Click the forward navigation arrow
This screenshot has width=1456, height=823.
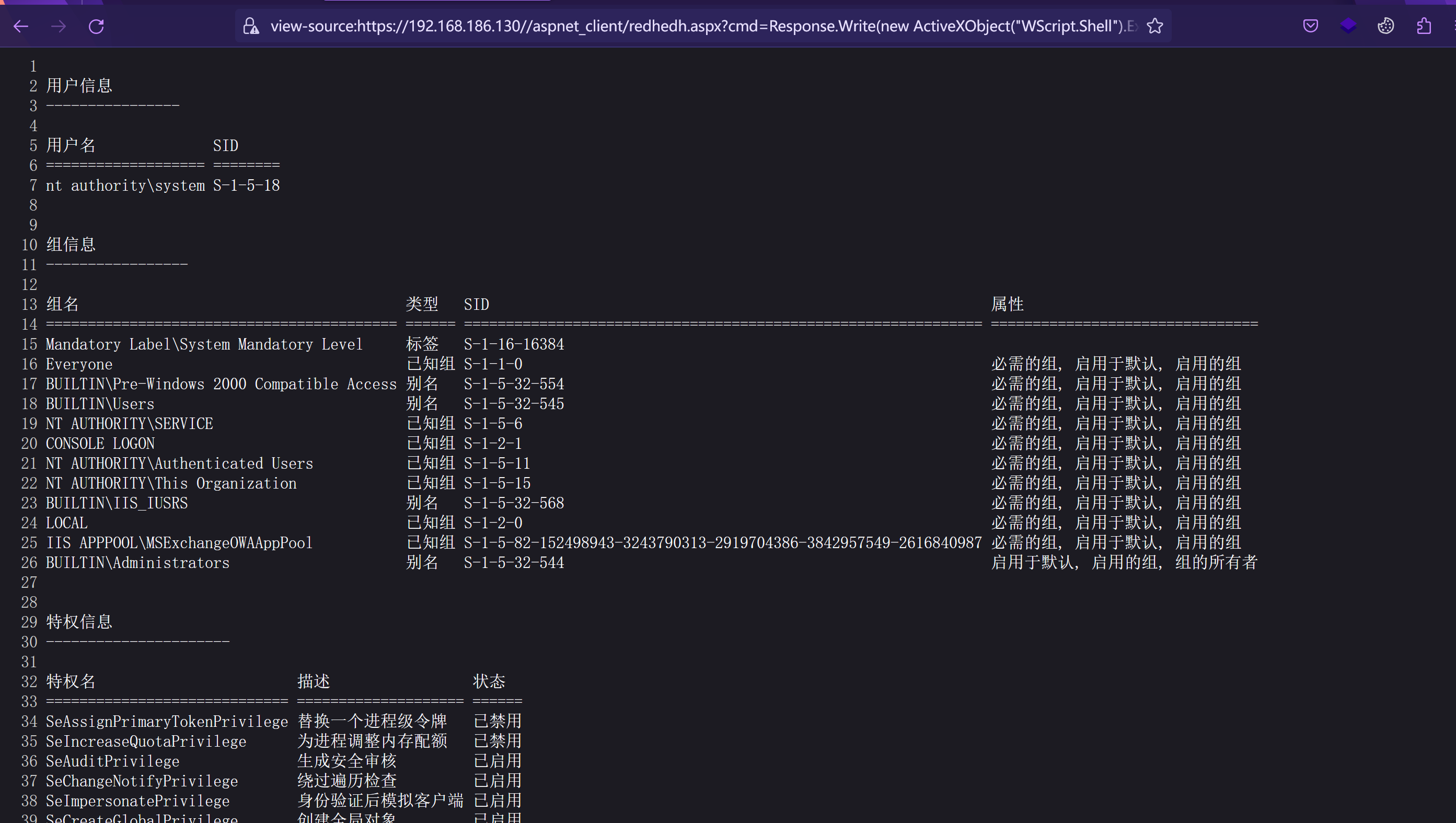coord(59,26)
